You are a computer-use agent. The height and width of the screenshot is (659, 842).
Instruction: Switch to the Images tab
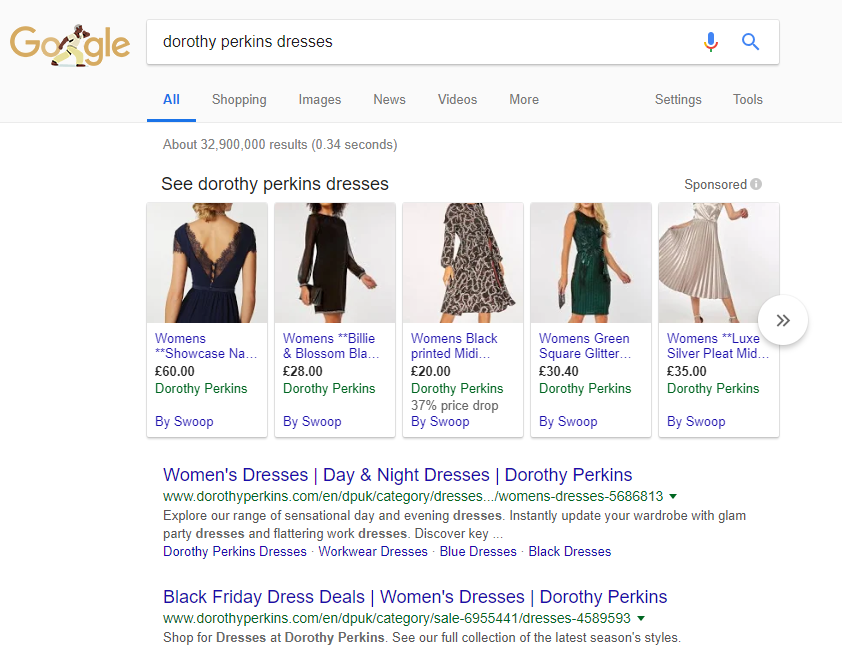319,100
